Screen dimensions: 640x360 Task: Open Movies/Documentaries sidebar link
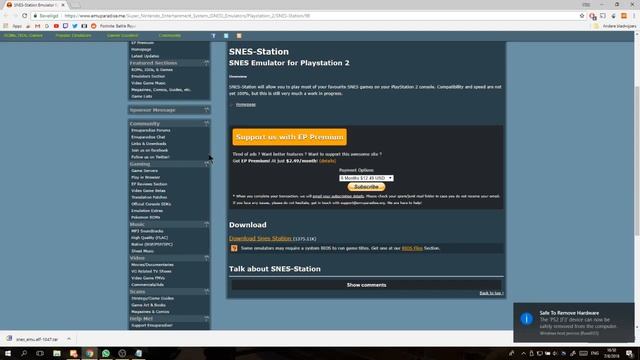152,264
